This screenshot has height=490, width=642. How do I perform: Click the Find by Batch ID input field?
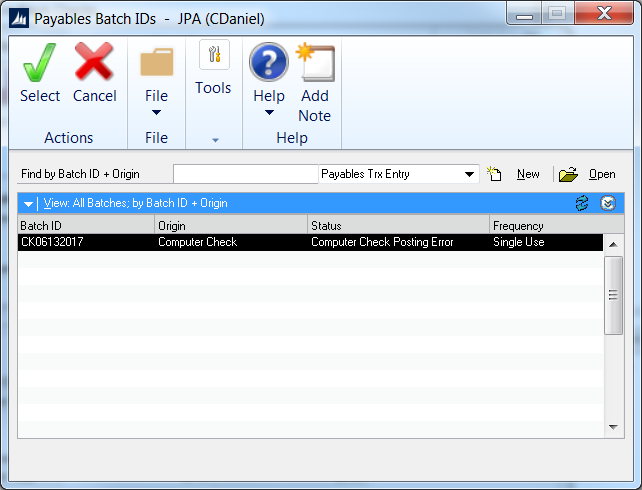(245, 174)
